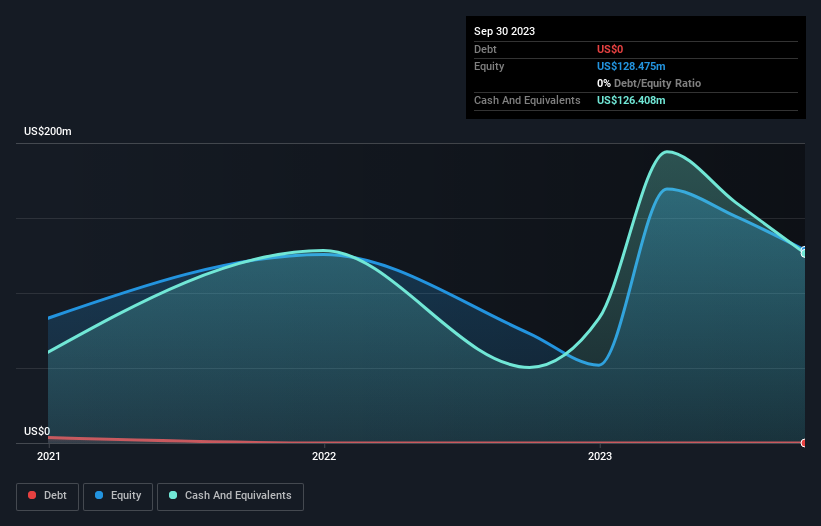
Task: Click the 0% Debt/Equity Ratio text
Action: tap(649, 83)
